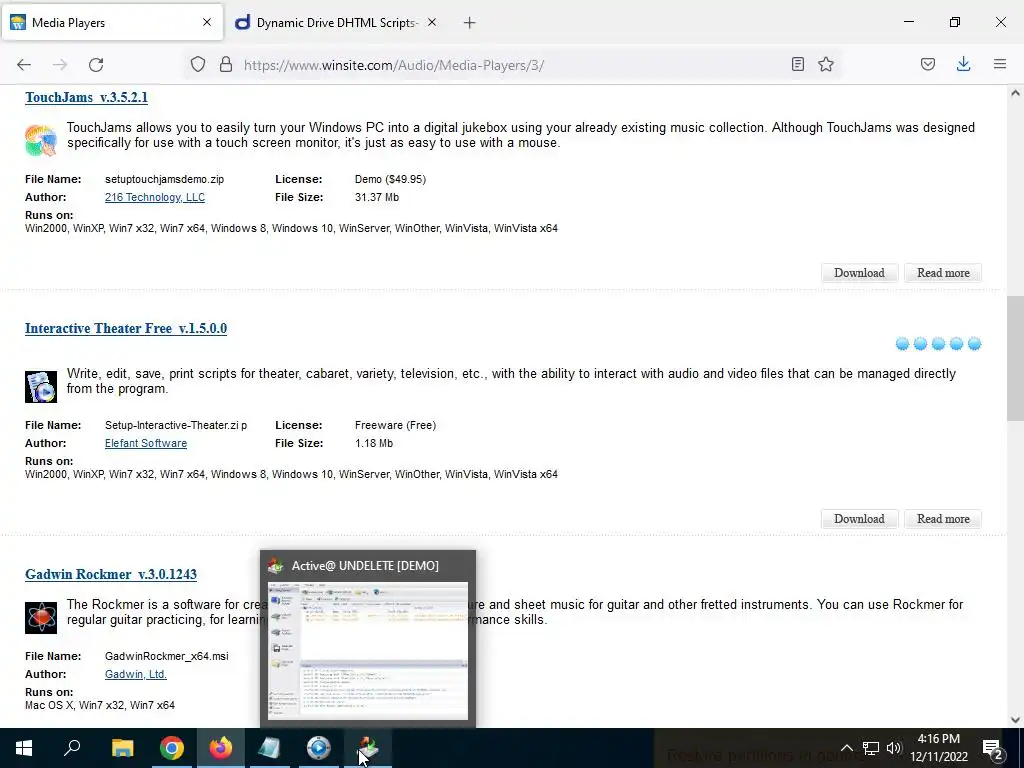This screenshot has width=1024, height=768.
Task: Show site security padlock info
Action: (226, 64)
